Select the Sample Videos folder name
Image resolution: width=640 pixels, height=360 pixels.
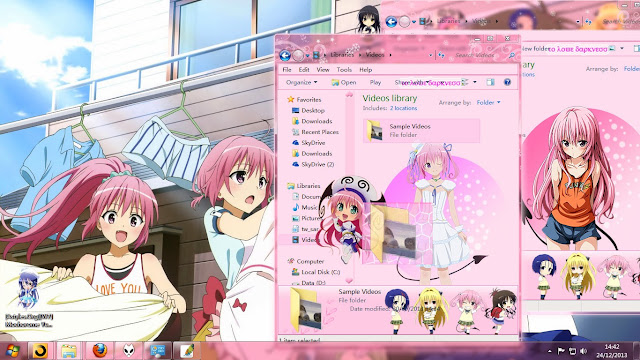pyautogui.click(x=410, y=127)
